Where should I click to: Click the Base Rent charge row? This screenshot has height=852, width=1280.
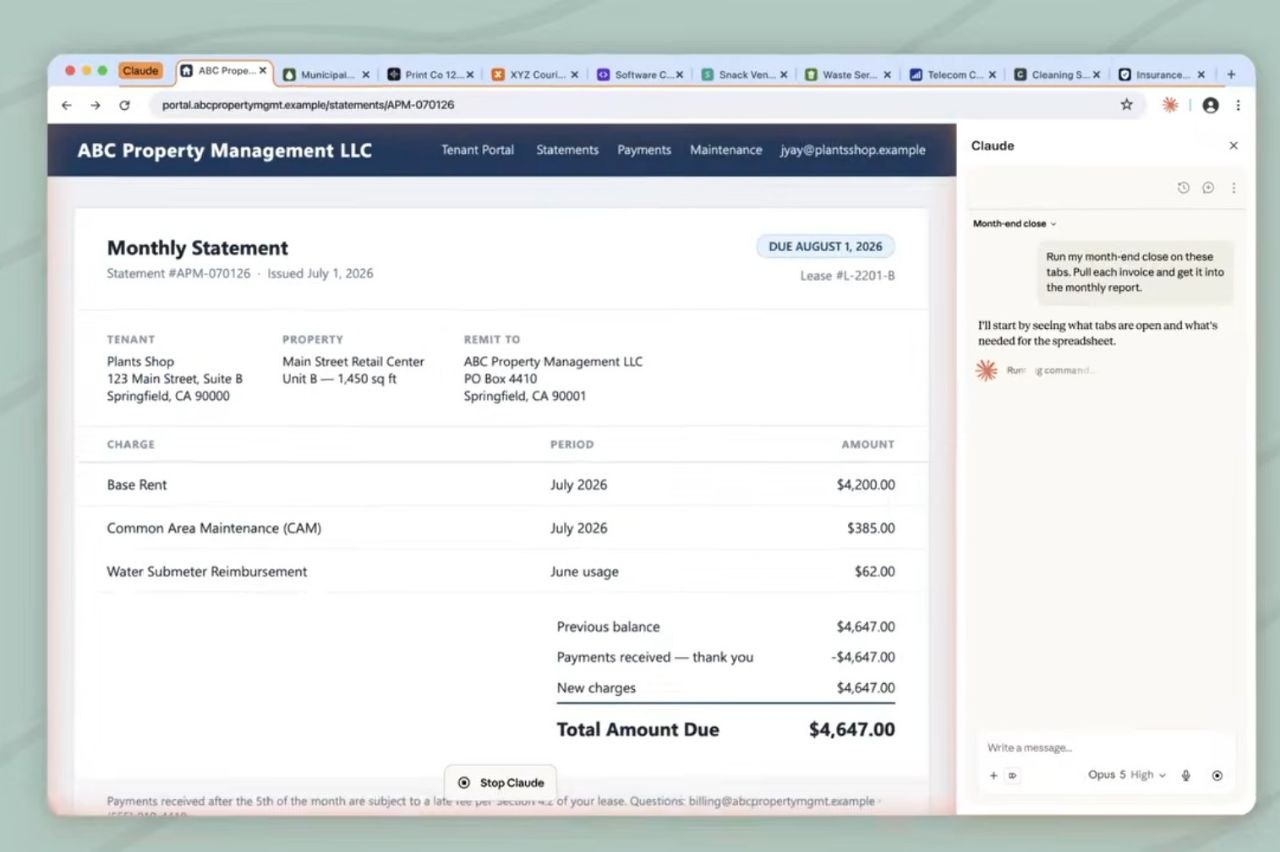coord(501,485)
